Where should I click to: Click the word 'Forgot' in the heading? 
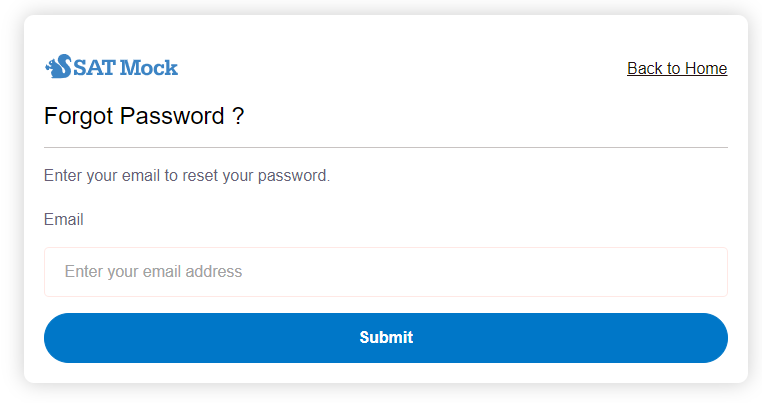pos(79,116)
